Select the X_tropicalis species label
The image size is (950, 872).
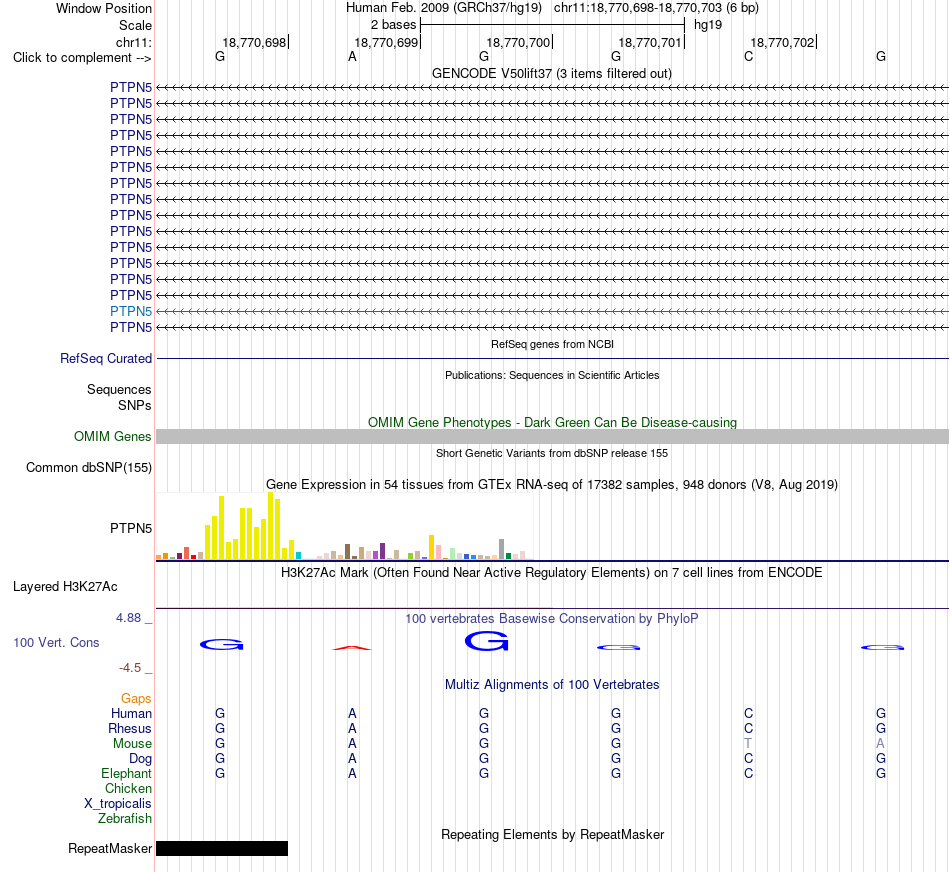(118, 804)
